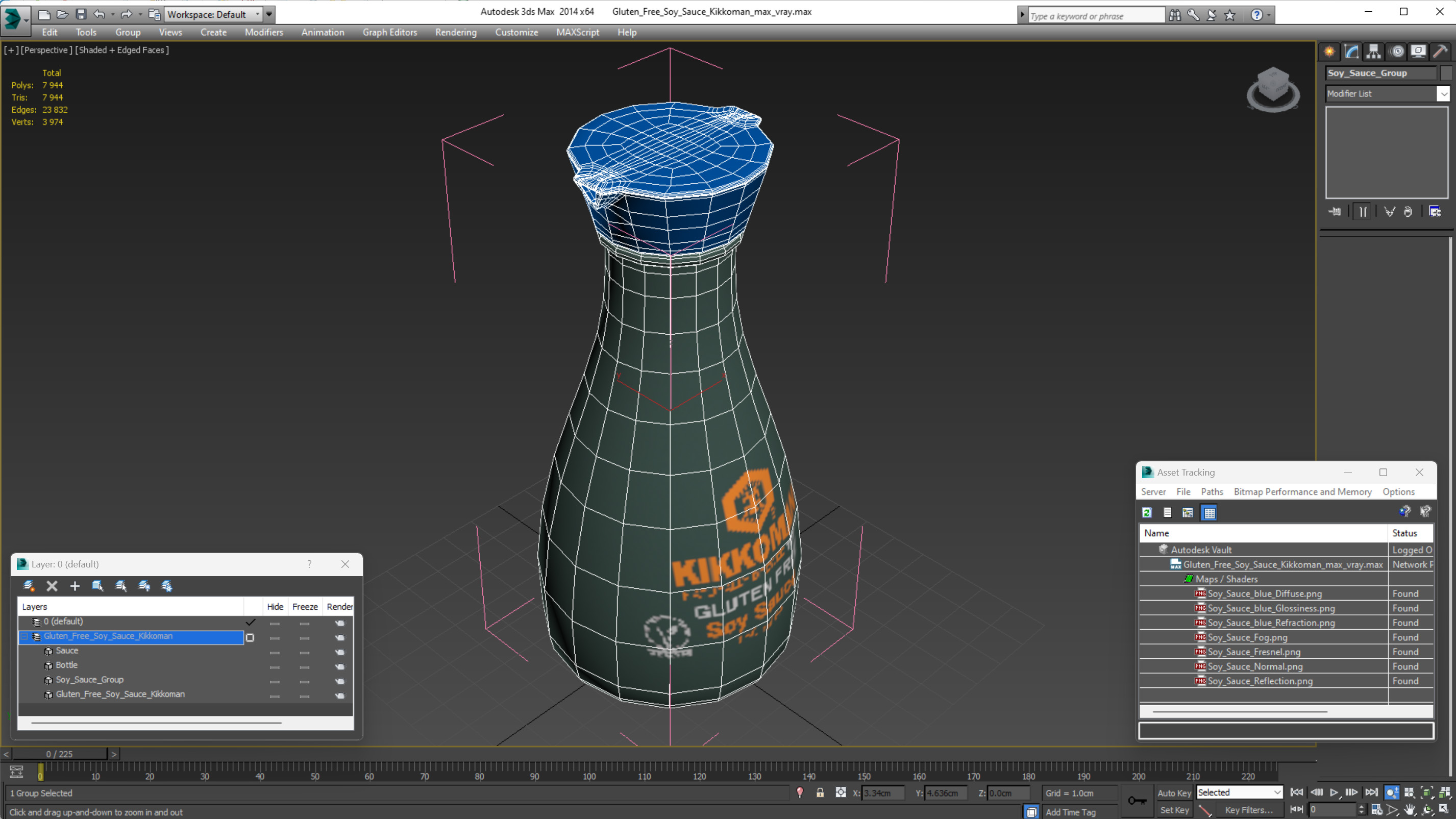The width and height of the screenshot is (1456, 819).
Task: Open the quick access toolbar customize arrow
Action: (269, 14)
